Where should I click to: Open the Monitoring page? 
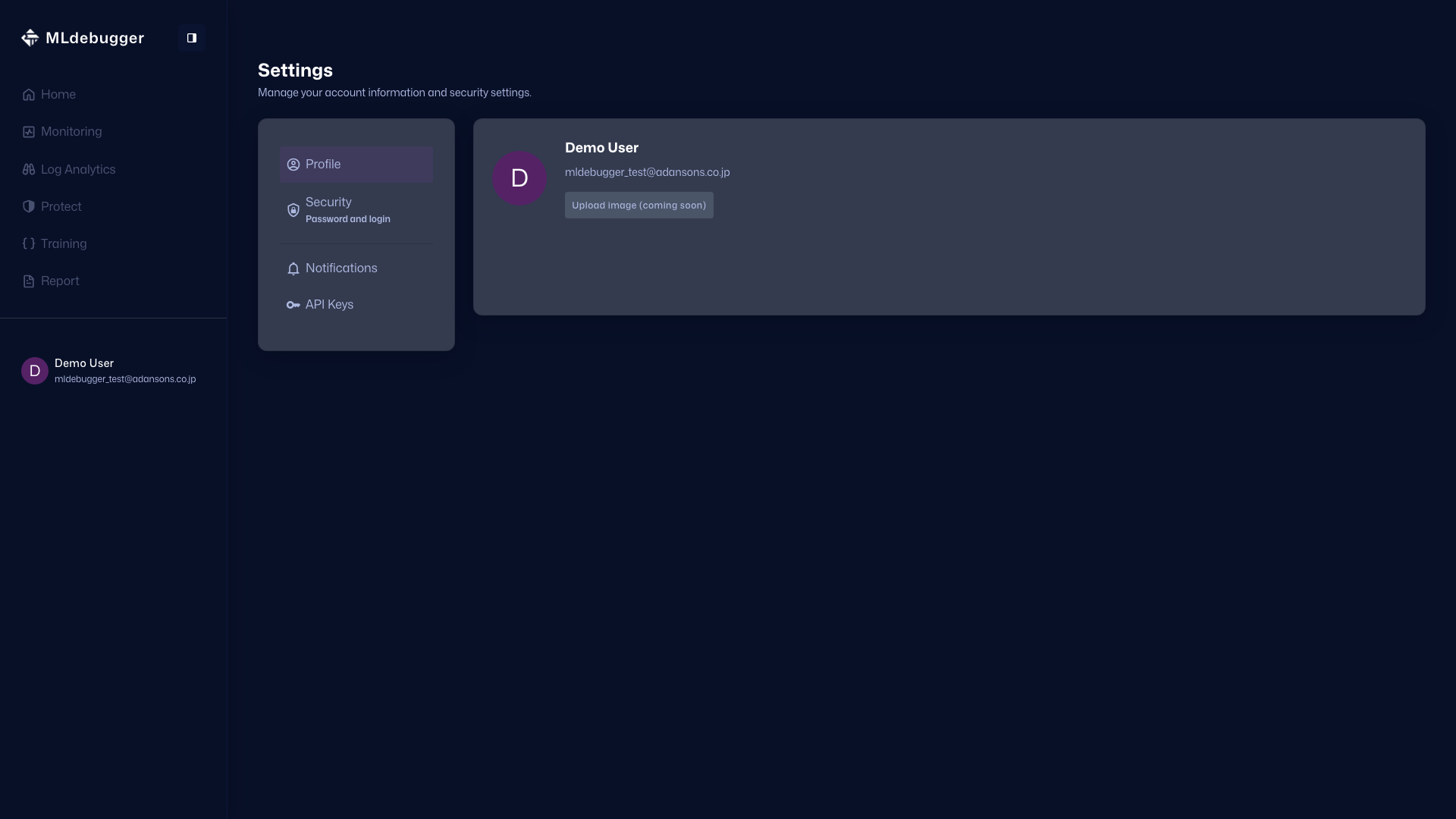(x=71, y=132)
